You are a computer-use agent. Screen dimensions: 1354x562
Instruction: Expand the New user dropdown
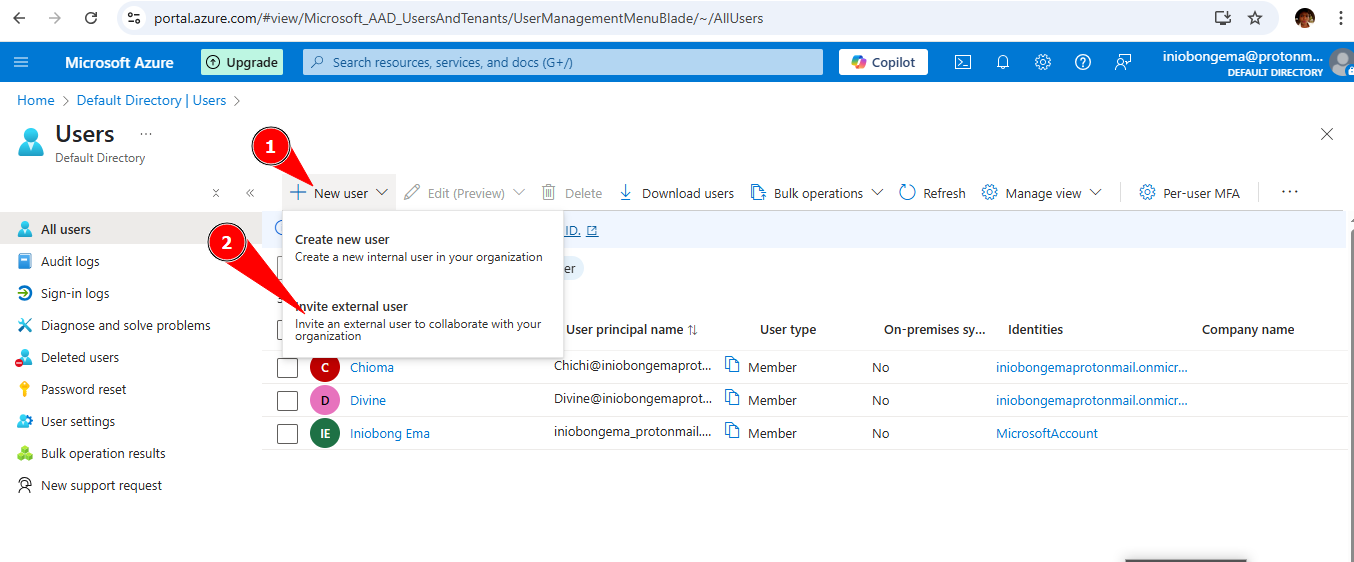coord(382,193)
